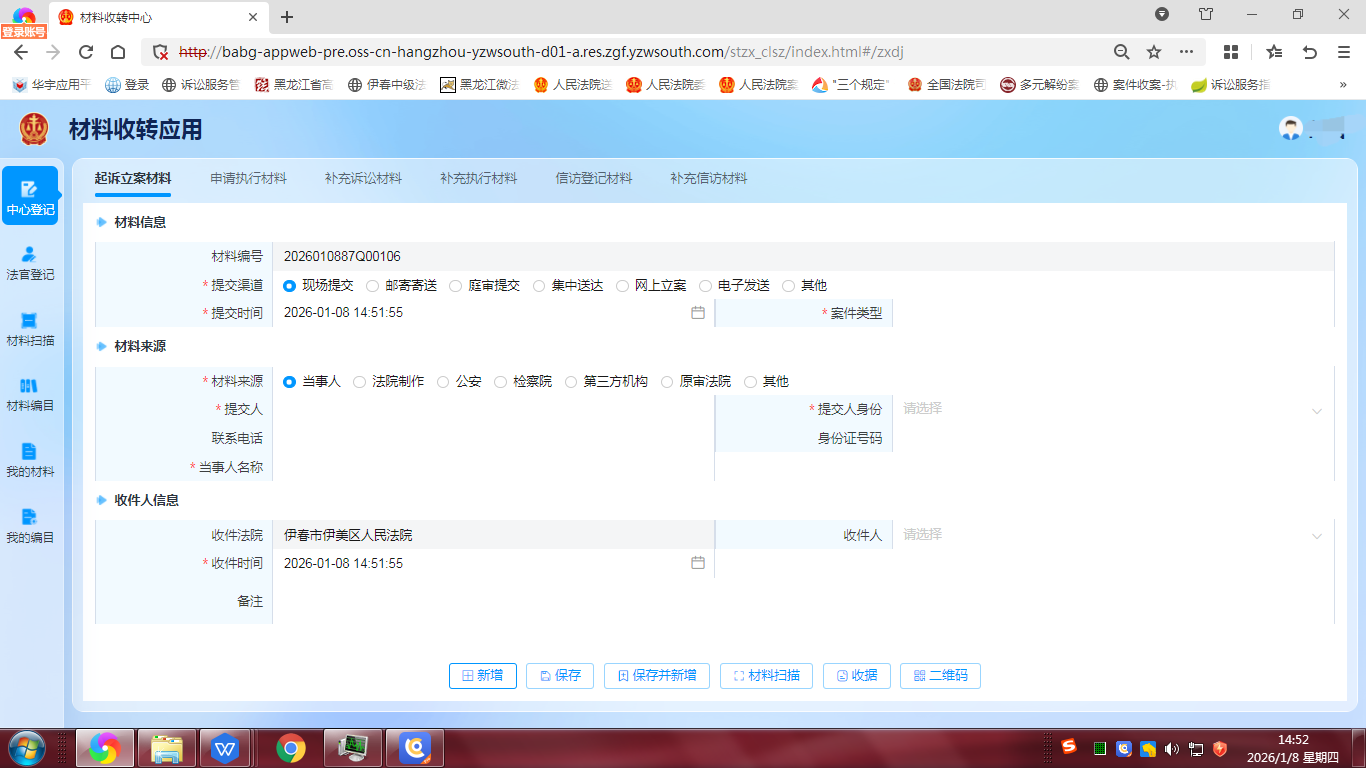Click the 保存并新增 button
Viewport: 1366px width, 768px height.
coord(656,676)
